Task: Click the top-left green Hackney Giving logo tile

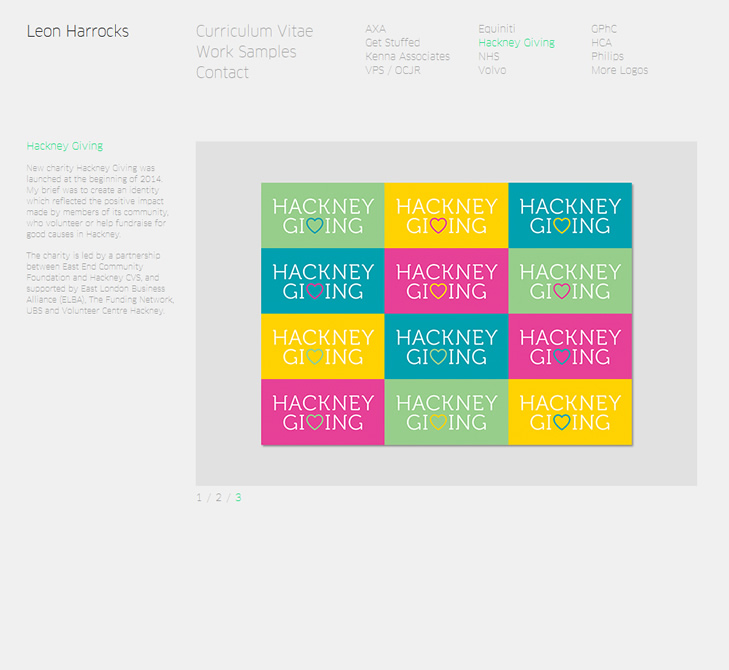Action: point(323,215)
